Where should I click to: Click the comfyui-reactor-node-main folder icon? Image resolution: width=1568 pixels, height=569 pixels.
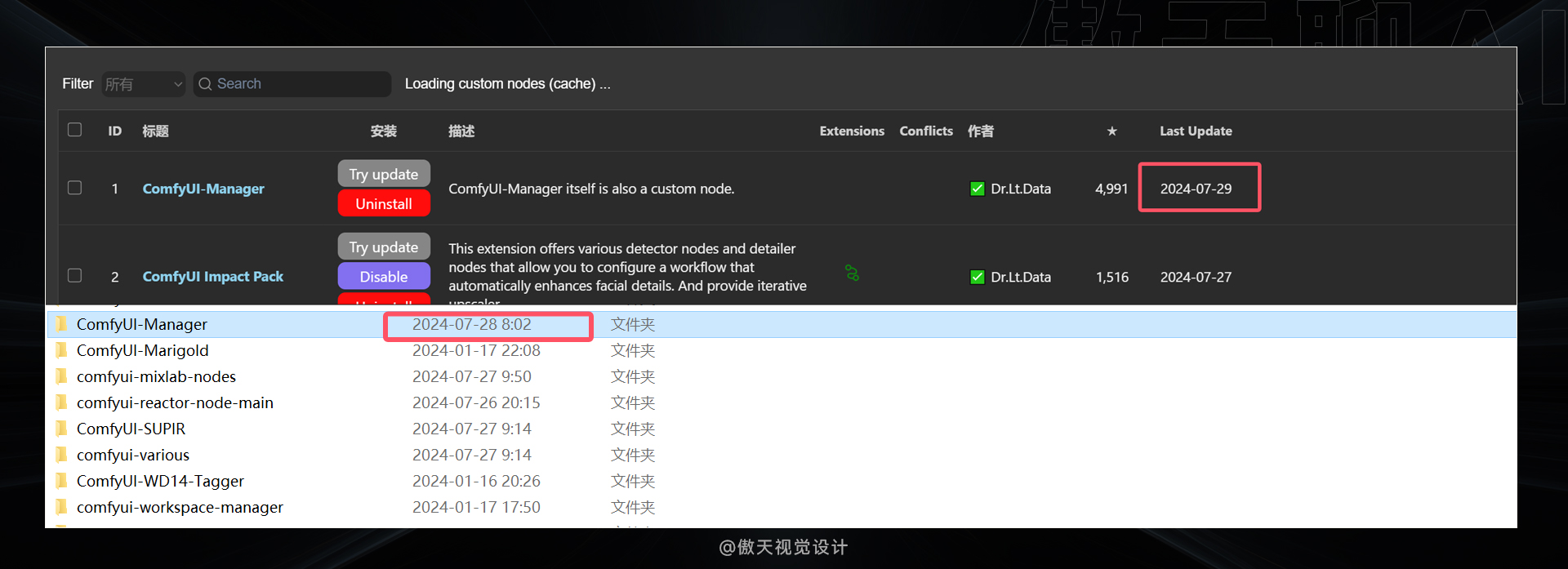(61, 402)
